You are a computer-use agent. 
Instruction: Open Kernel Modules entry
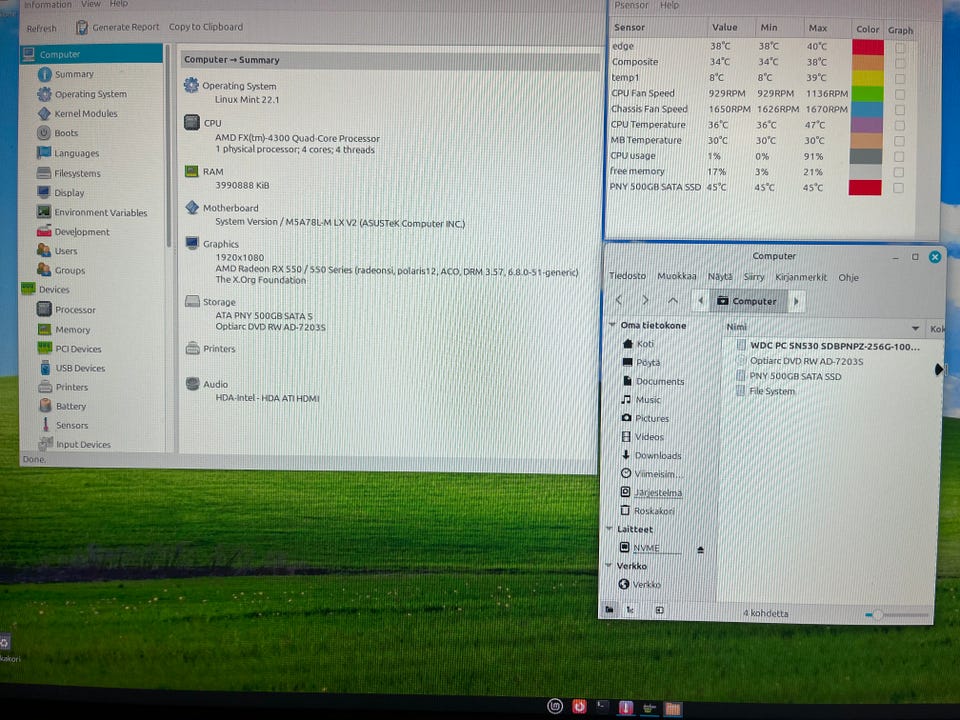(86, 113)
